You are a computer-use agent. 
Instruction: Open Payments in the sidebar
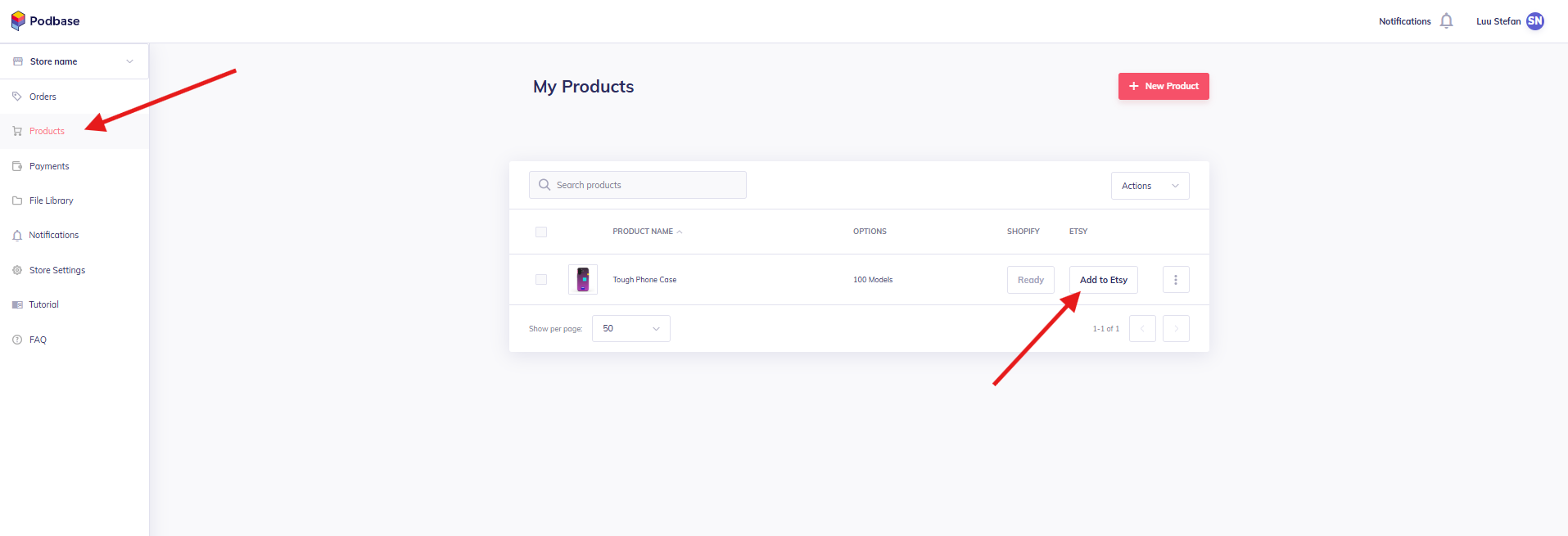49,166
